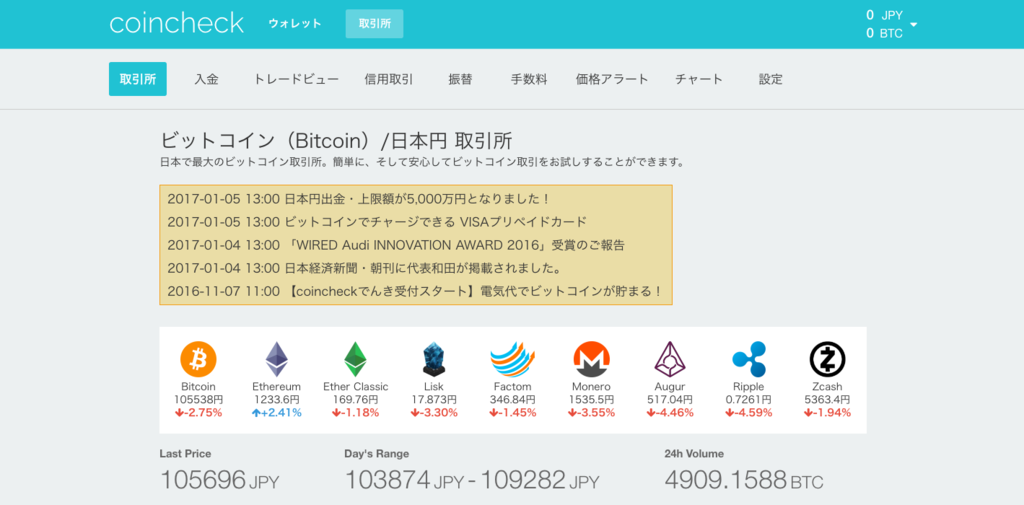Click the Bitcoin coin icon
This screenshot has width=1024, height=505.
point(198,359)
